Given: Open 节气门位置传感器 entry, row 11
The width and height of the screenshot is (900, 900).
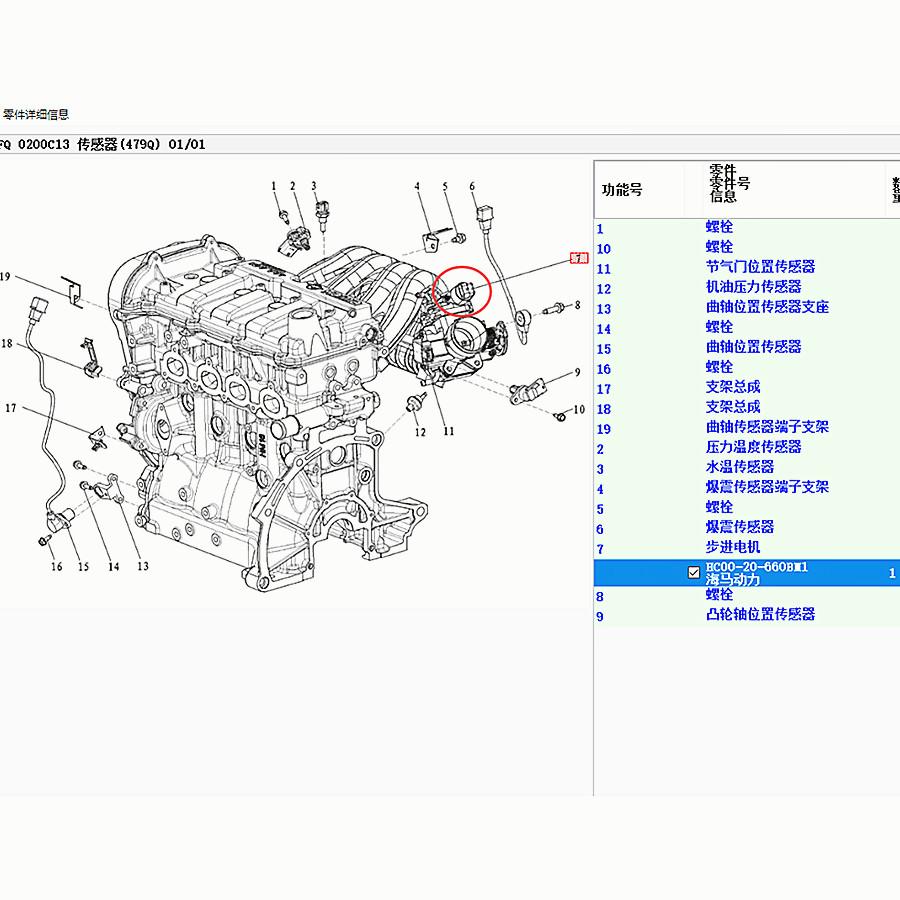Looking at the screenshot, I should [747, 268].
